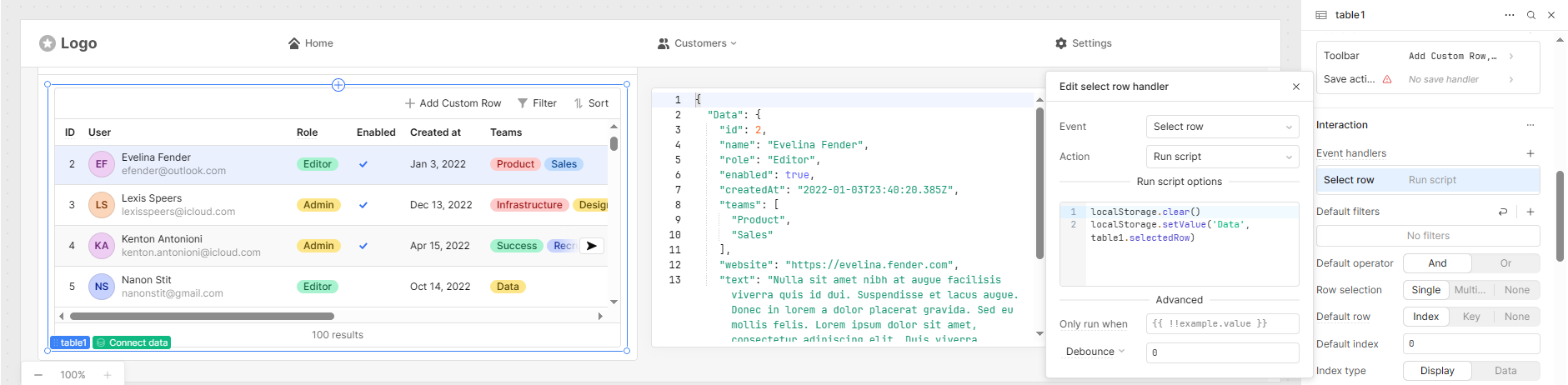Viewport: 1568px width, 385px height.
Task: Set Default operator to Or
Action: 1505,263
